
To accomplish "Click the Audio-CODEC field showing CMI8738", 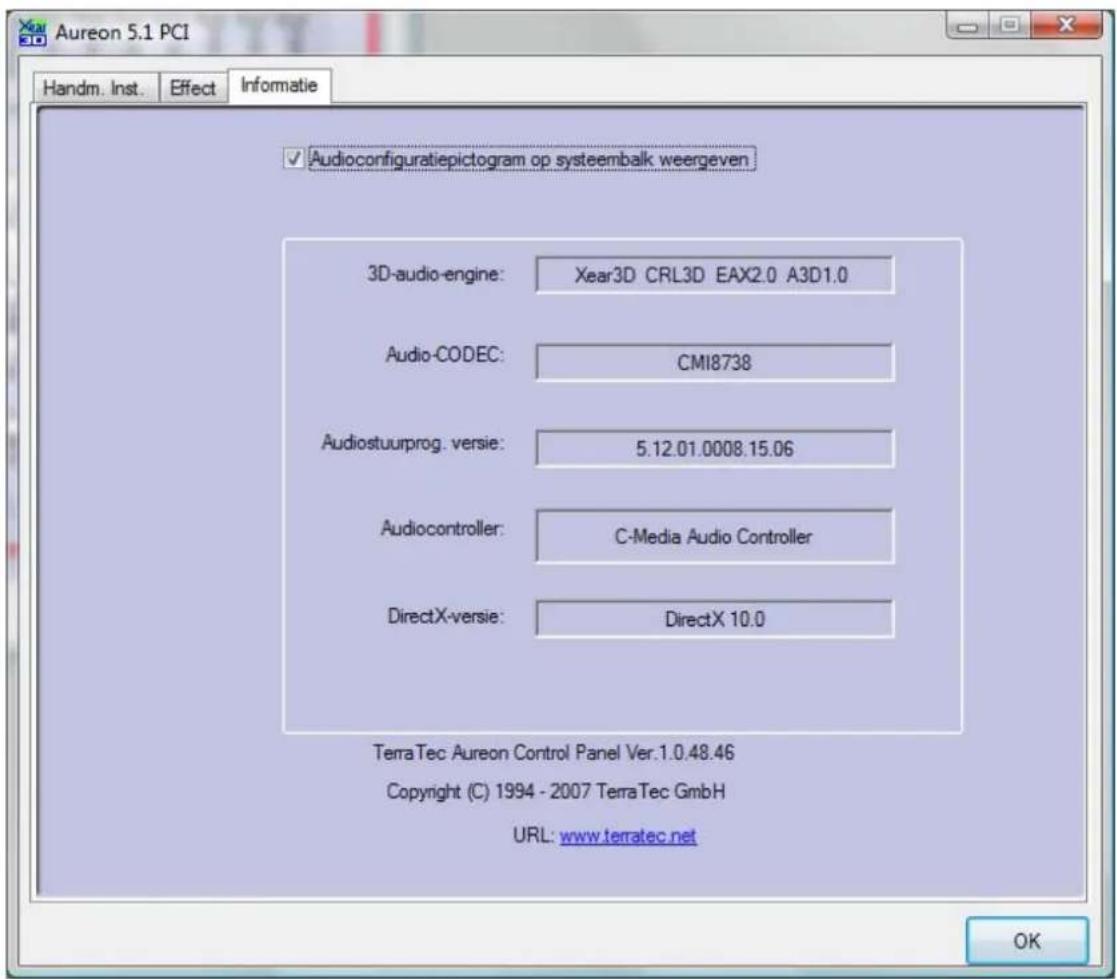I will click(714, 363).
